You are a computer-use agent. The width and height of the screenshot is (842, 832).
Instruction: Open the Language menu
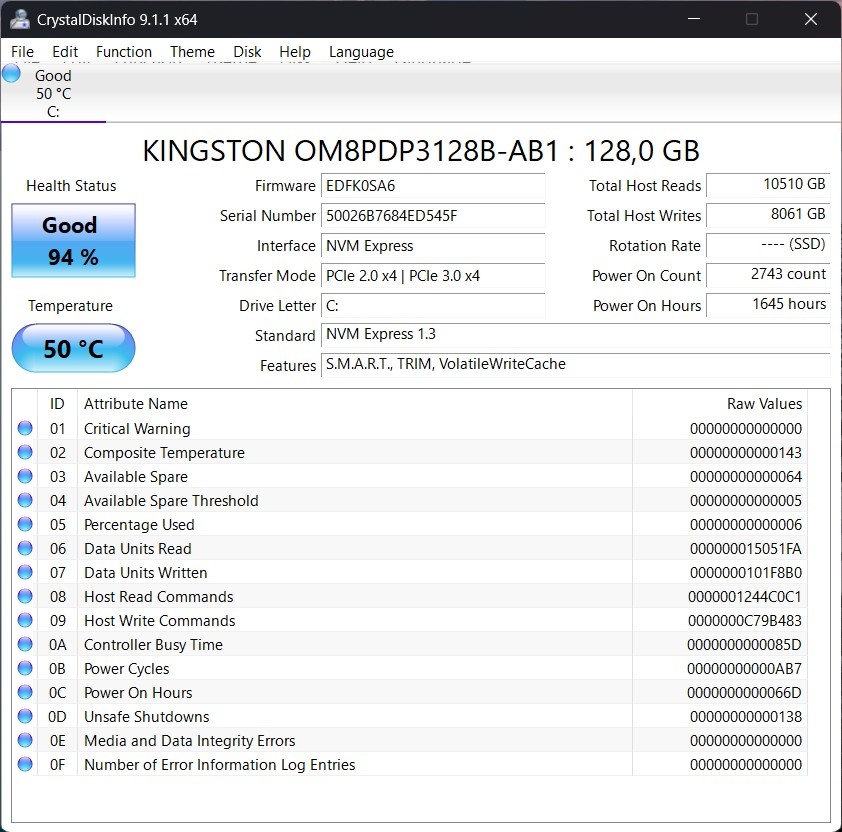click(361, 52)
